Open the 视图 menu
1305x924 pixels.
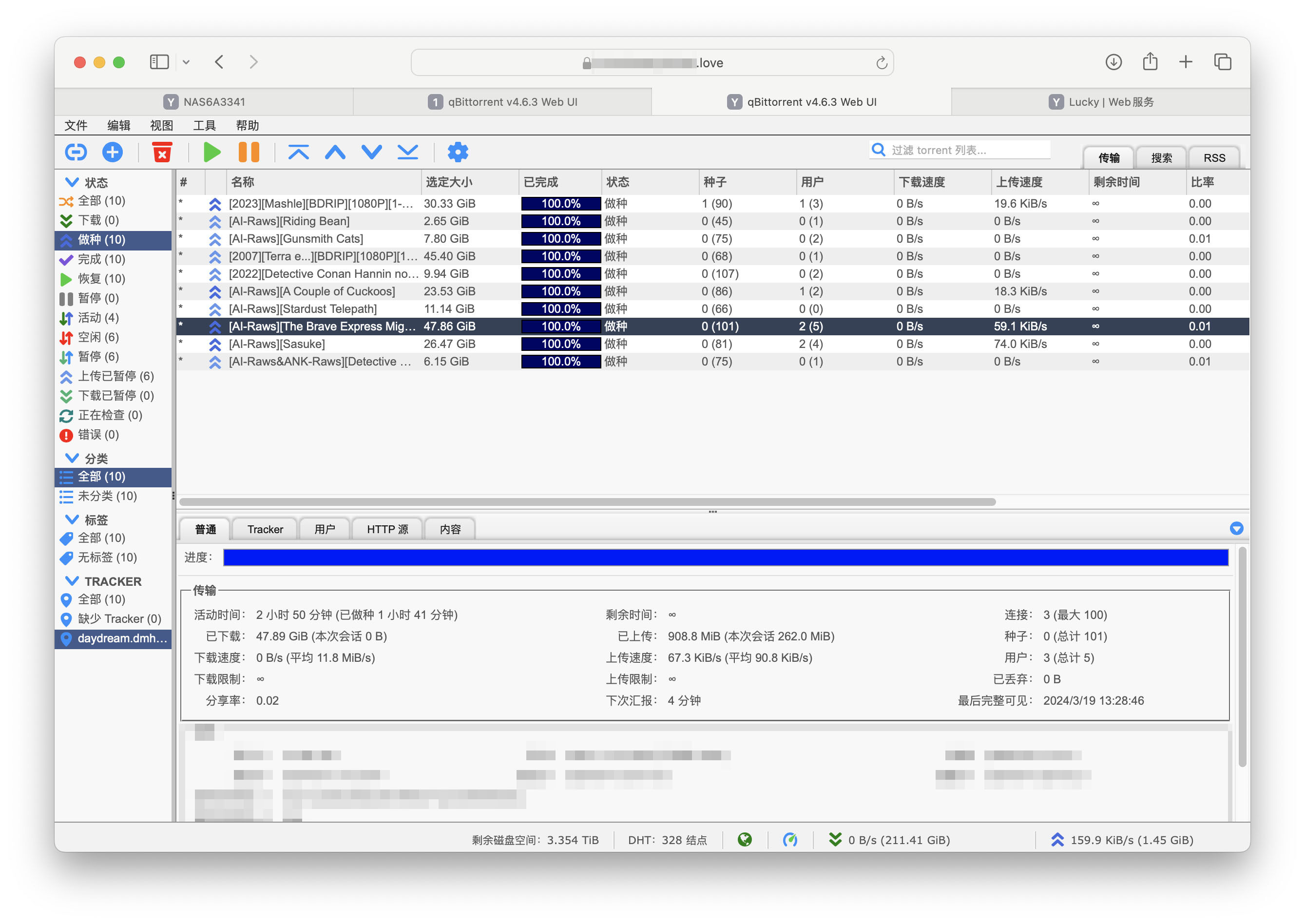[x=162, y=125]
